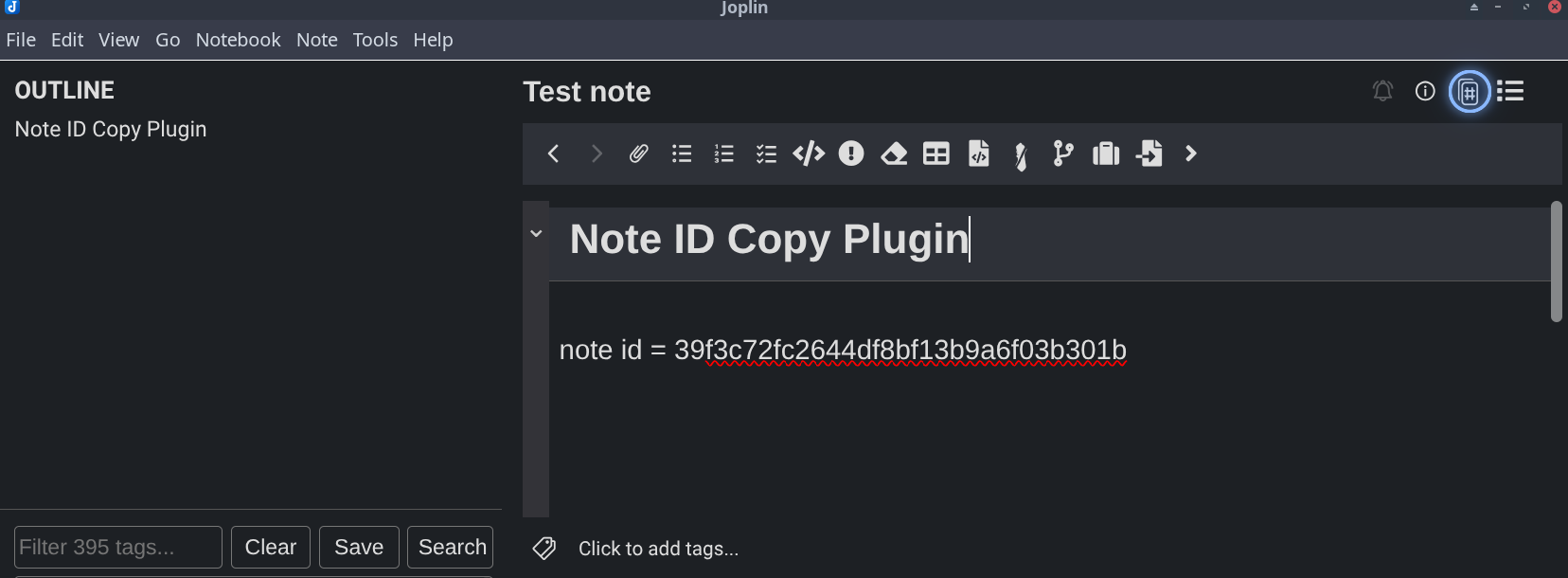
Task: Open note properties info icon
Action: (x=1425, y=91)
